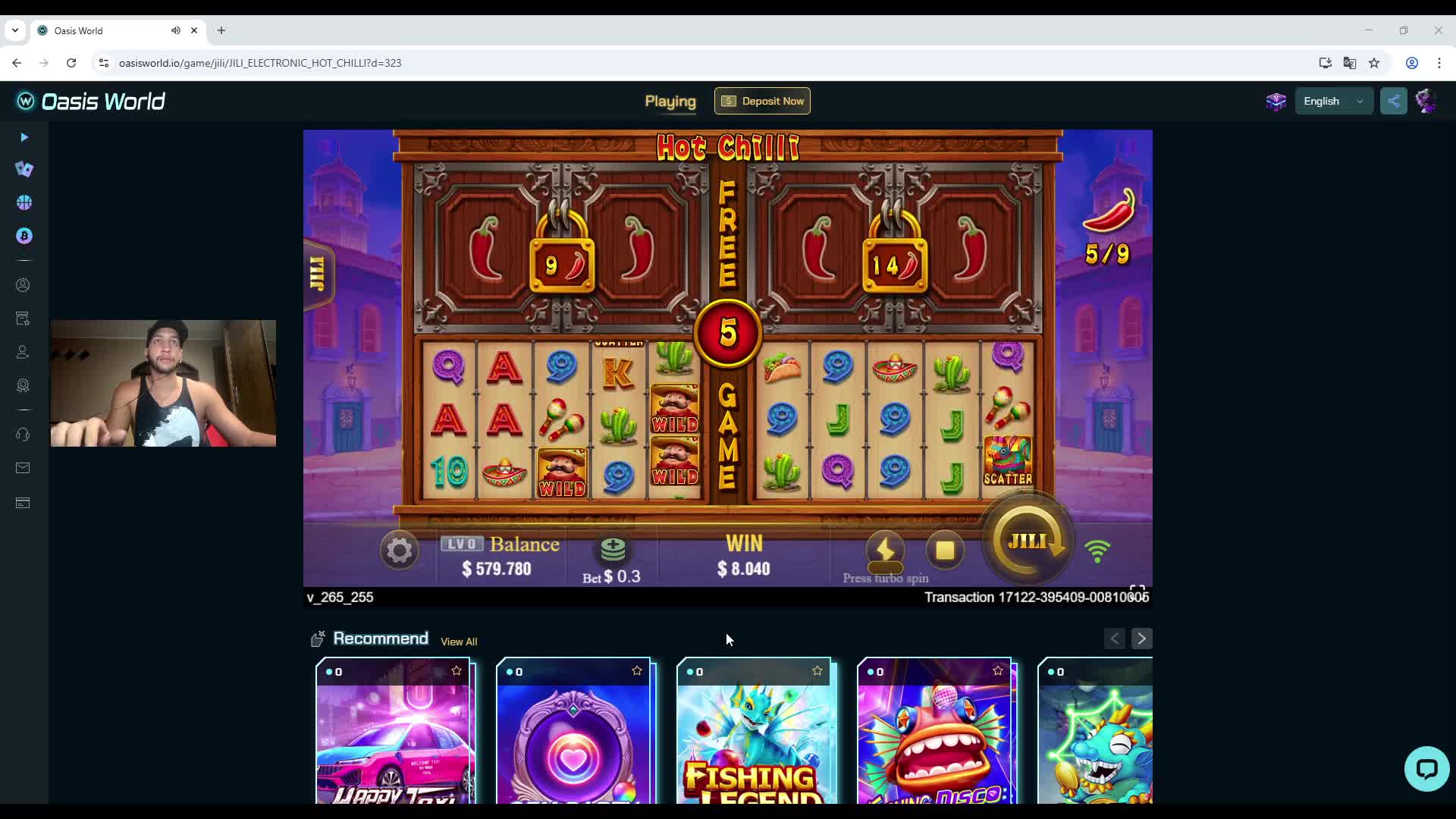Favorite the Fishing Legend game star
This screenshot has height=819, width=1456.
pyautogui.click(x=817, y=671)
